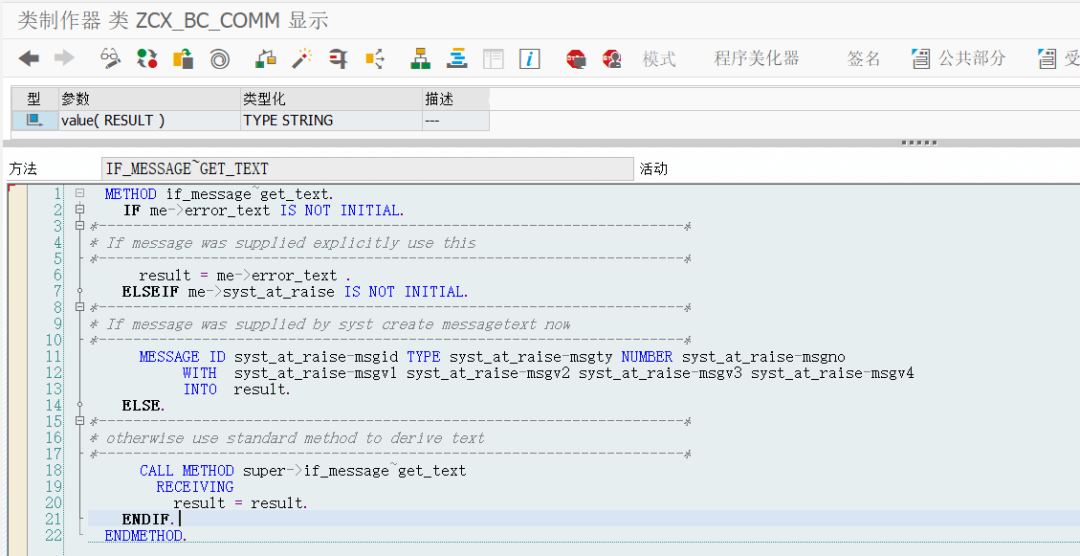Click the ENDMETHOD. statement
Screen dimensions: 1080x556
coord(145,535)
